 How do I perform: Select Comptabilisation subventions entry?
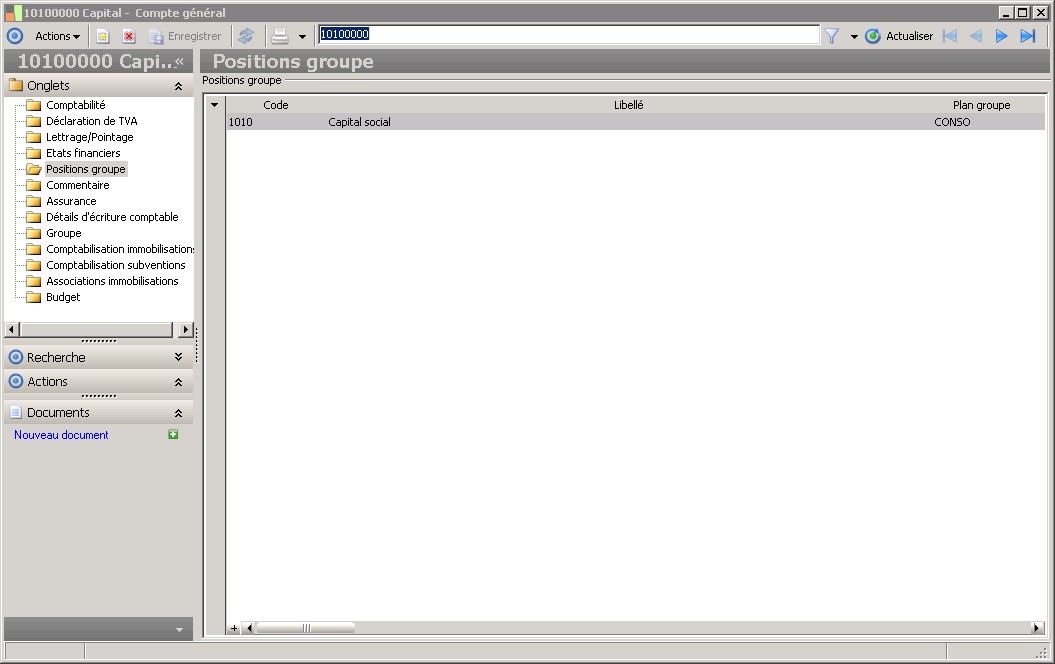pos(115,265)
